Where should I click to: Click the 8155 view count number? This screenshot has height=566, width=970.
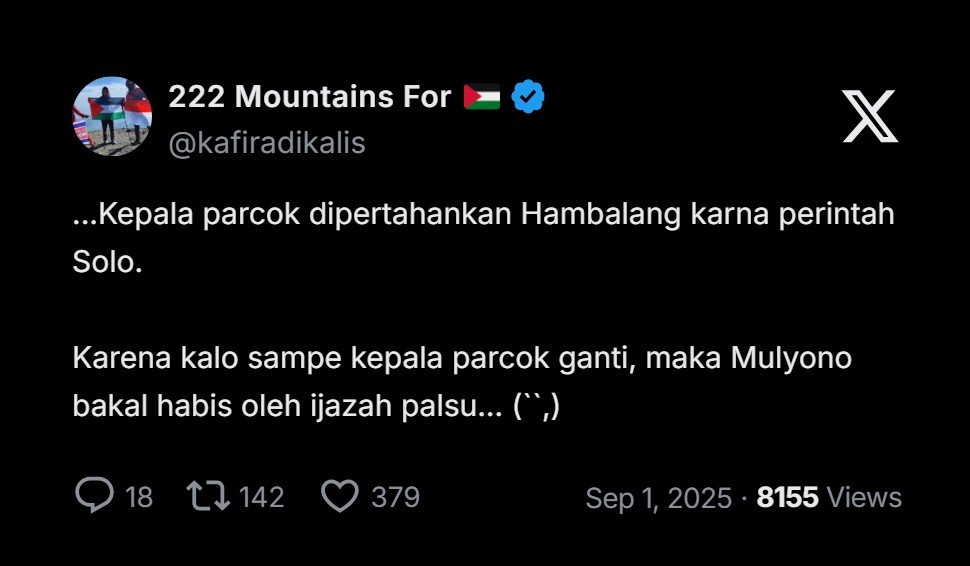click(x=788, y=498)
